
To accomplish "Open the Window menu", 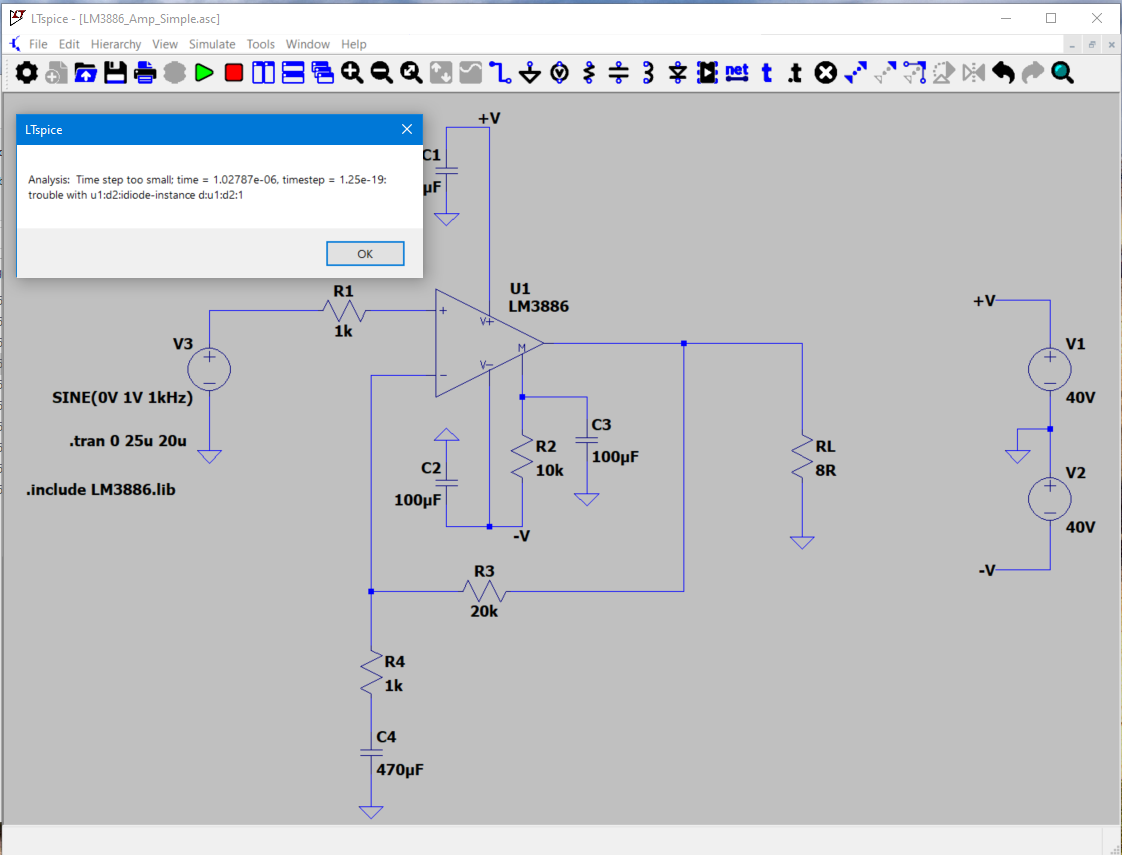I will (308, 44).
